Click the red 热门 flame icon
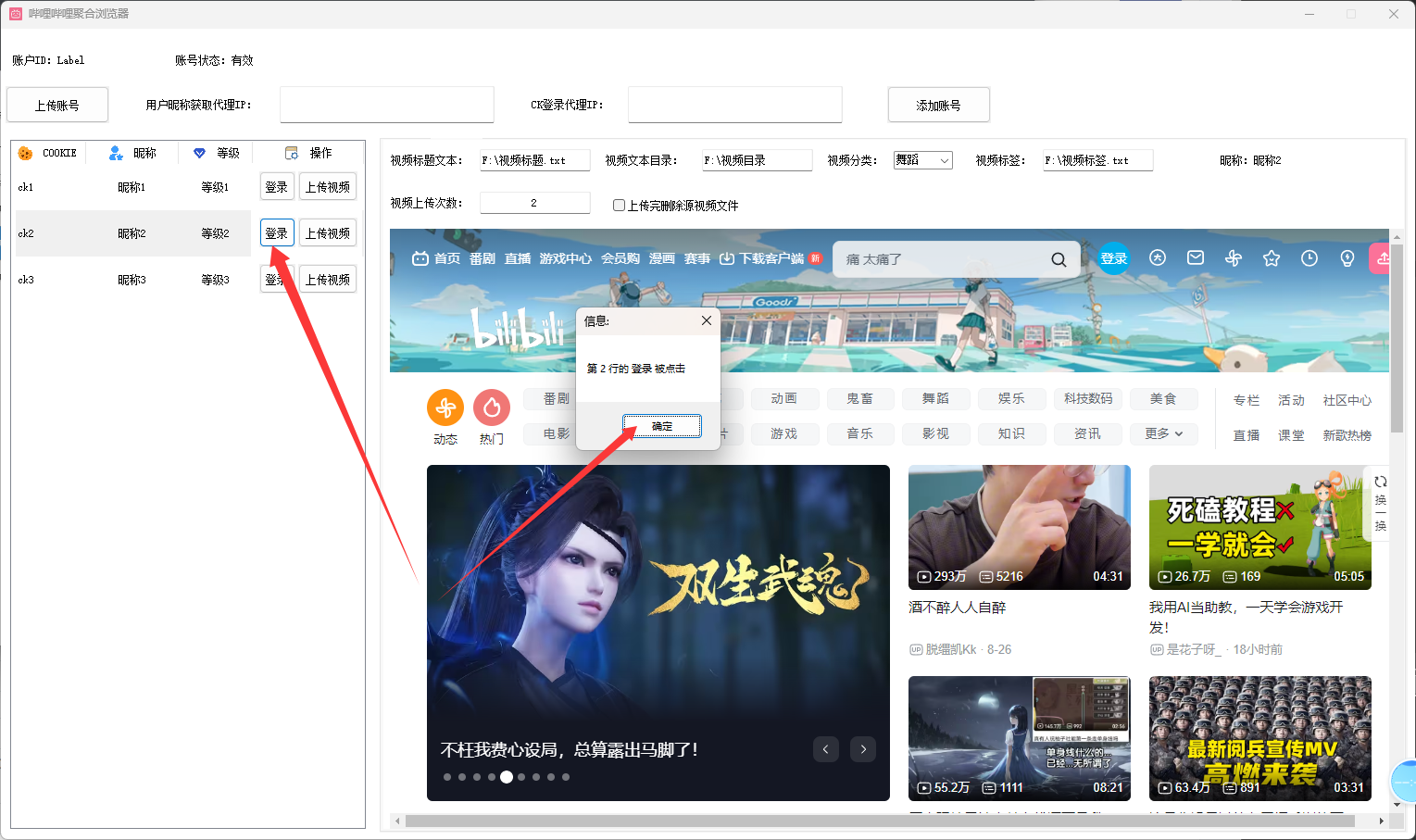The width and height of the screenshot is (1416, 840). [492, 407]
